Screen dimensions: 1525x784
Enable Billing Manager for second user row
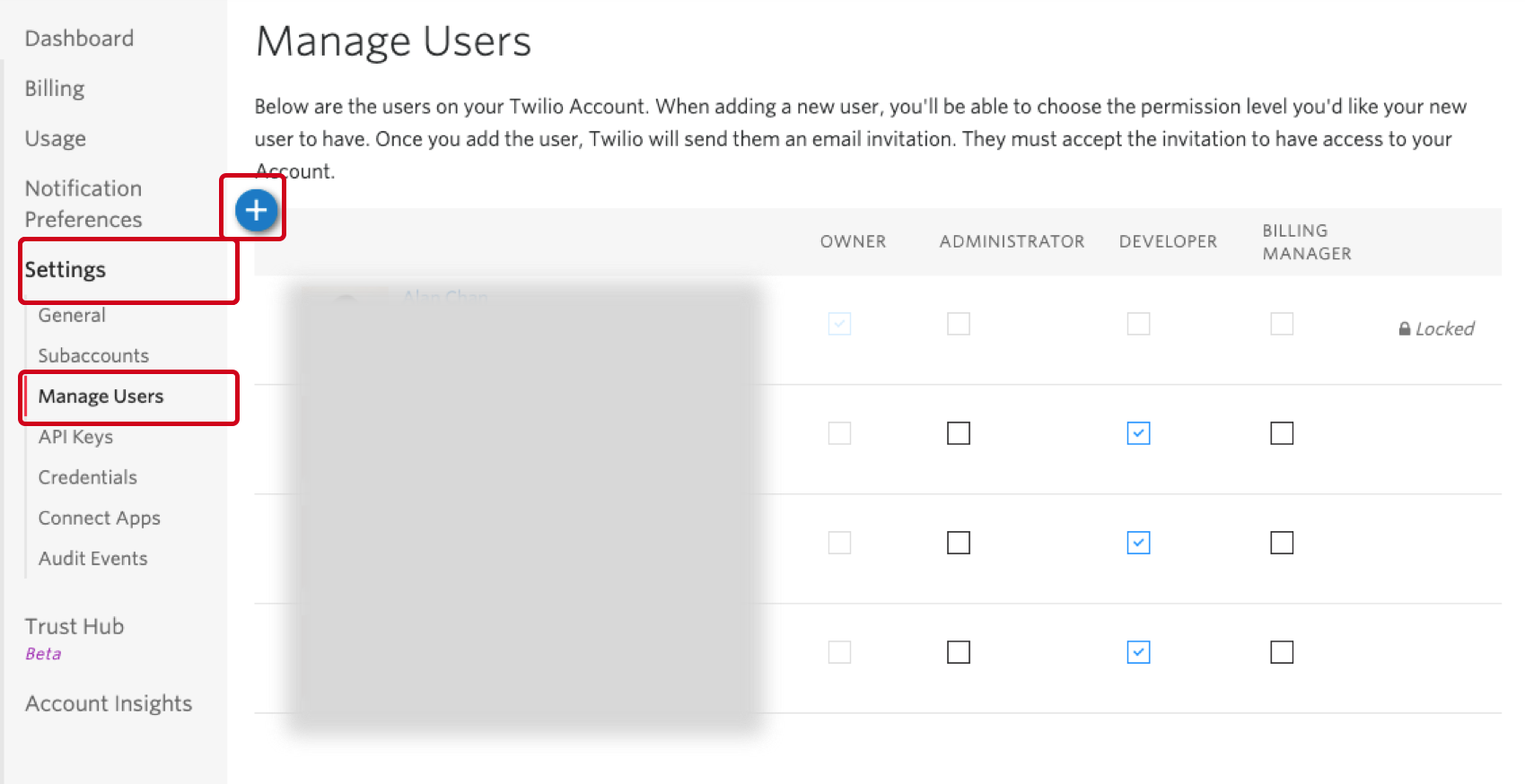pos(1281,433)
